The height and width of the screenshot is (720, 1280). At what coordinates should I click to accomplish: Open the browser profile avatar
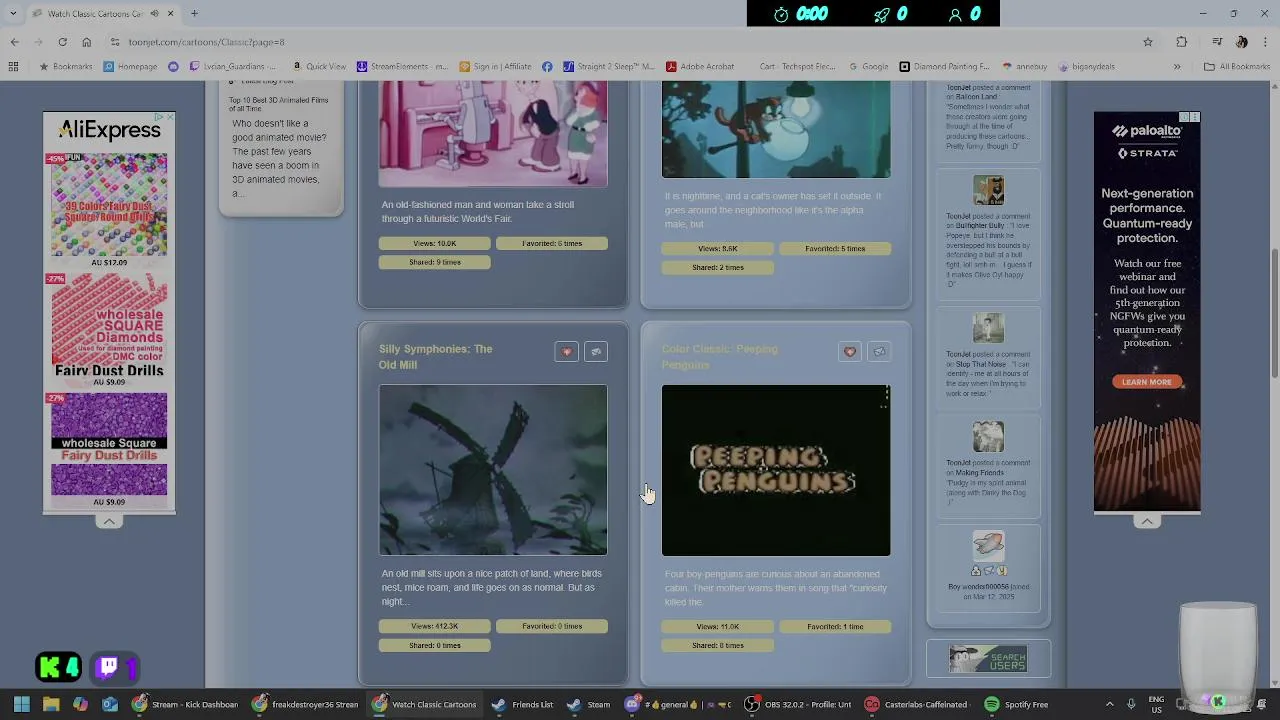tap(1242, 42)
